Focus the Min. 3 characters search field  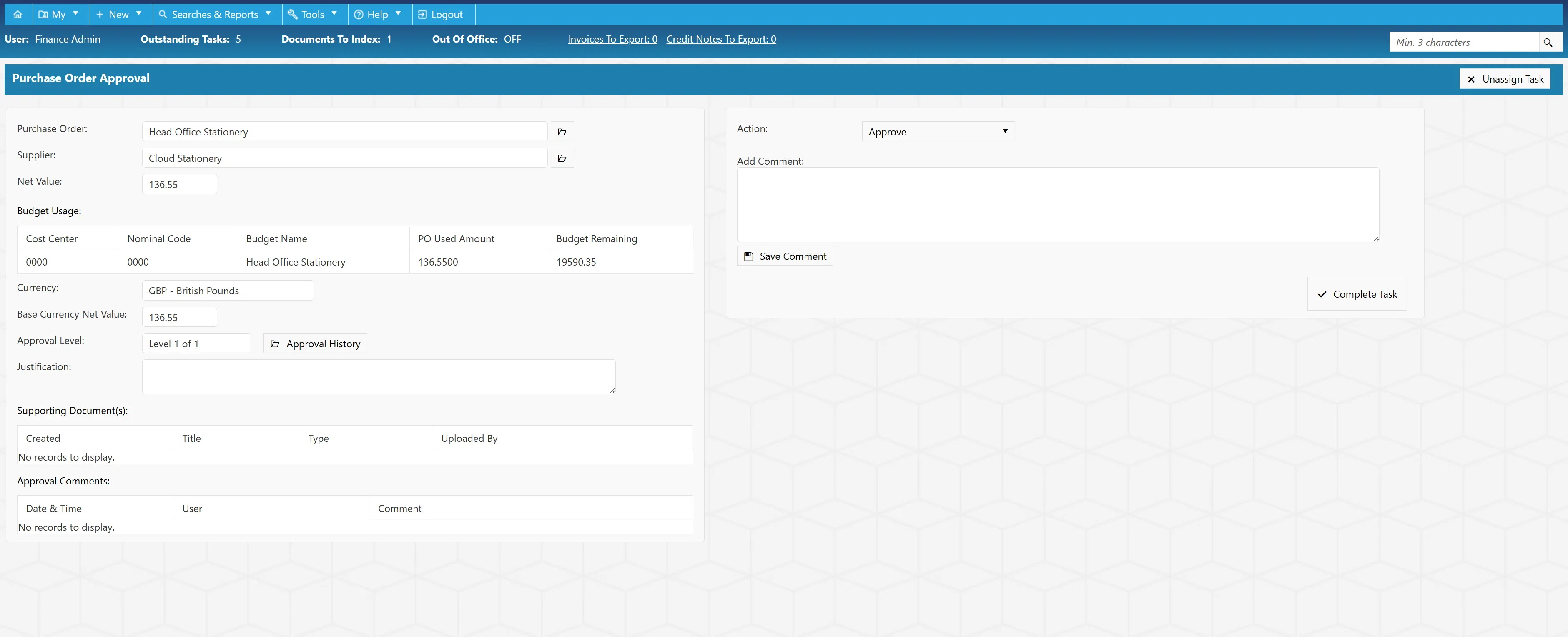(x=1464, y=42)
